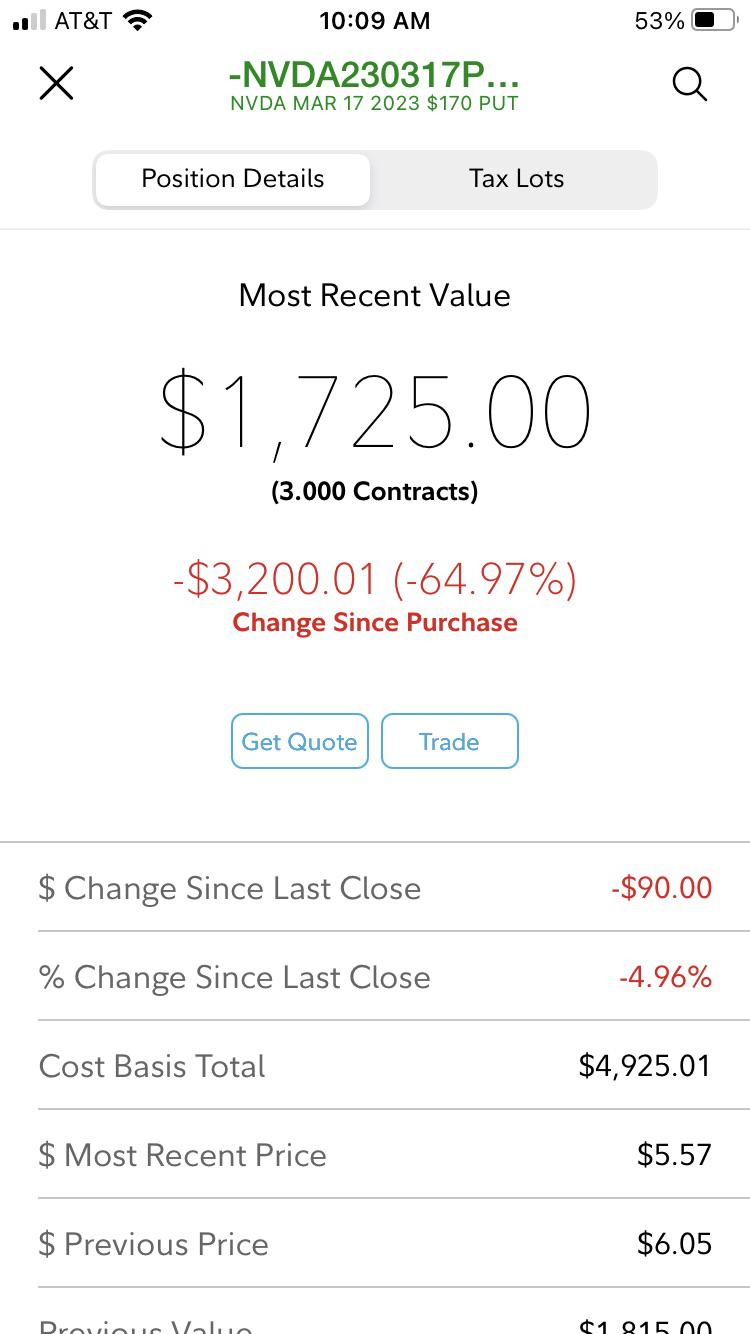
Task: Tap the -$3,200.01 loss amount
Action: 276,579
